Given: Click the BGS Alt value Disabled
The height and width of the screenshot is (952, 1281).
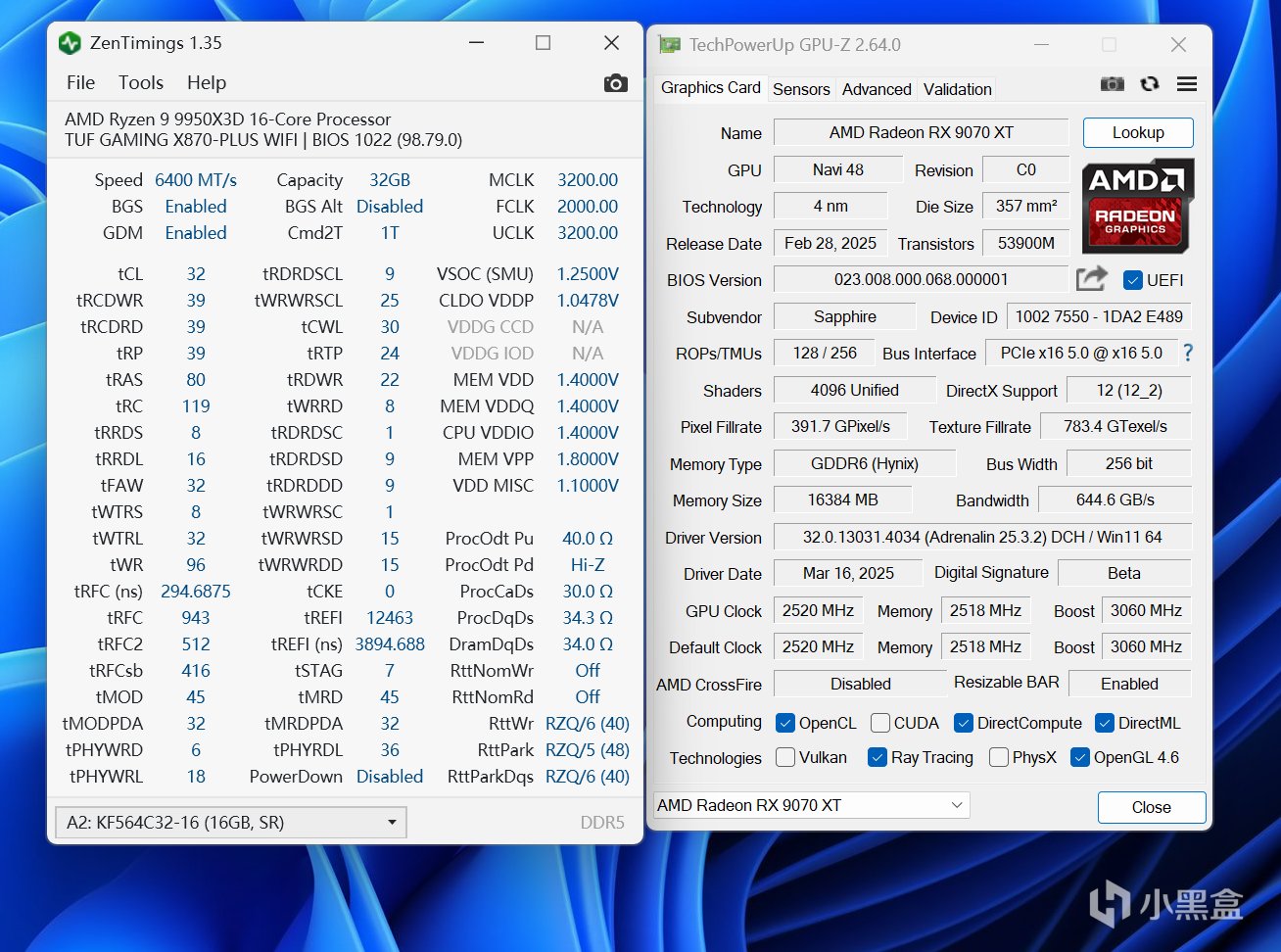Looking at the screenshot, I should [390, 207].
